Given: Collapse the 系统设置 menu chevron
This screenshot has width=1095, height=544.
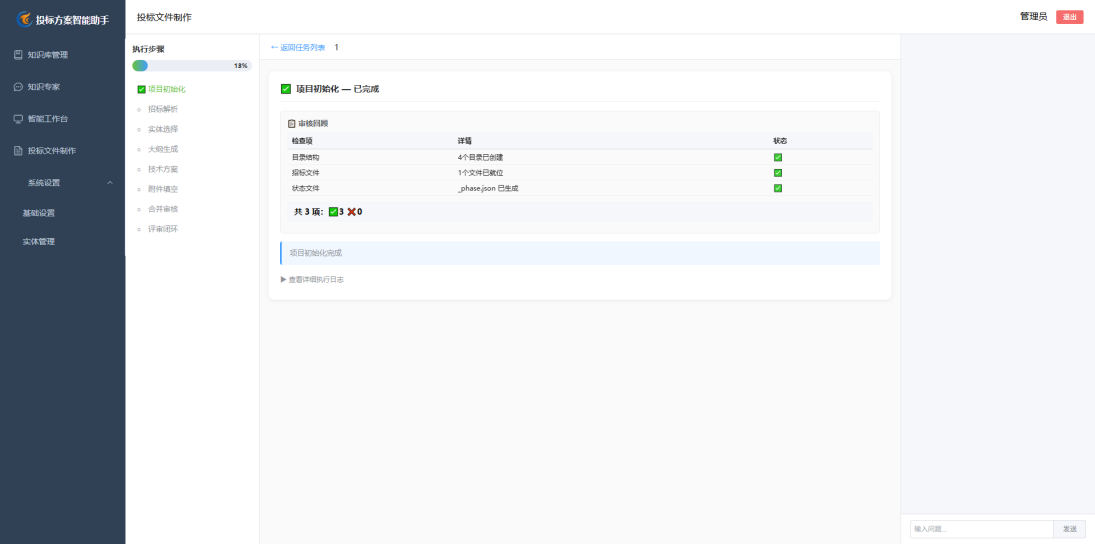Looking at the screenshot, I should pyautogui.click(x=110, y=183).
